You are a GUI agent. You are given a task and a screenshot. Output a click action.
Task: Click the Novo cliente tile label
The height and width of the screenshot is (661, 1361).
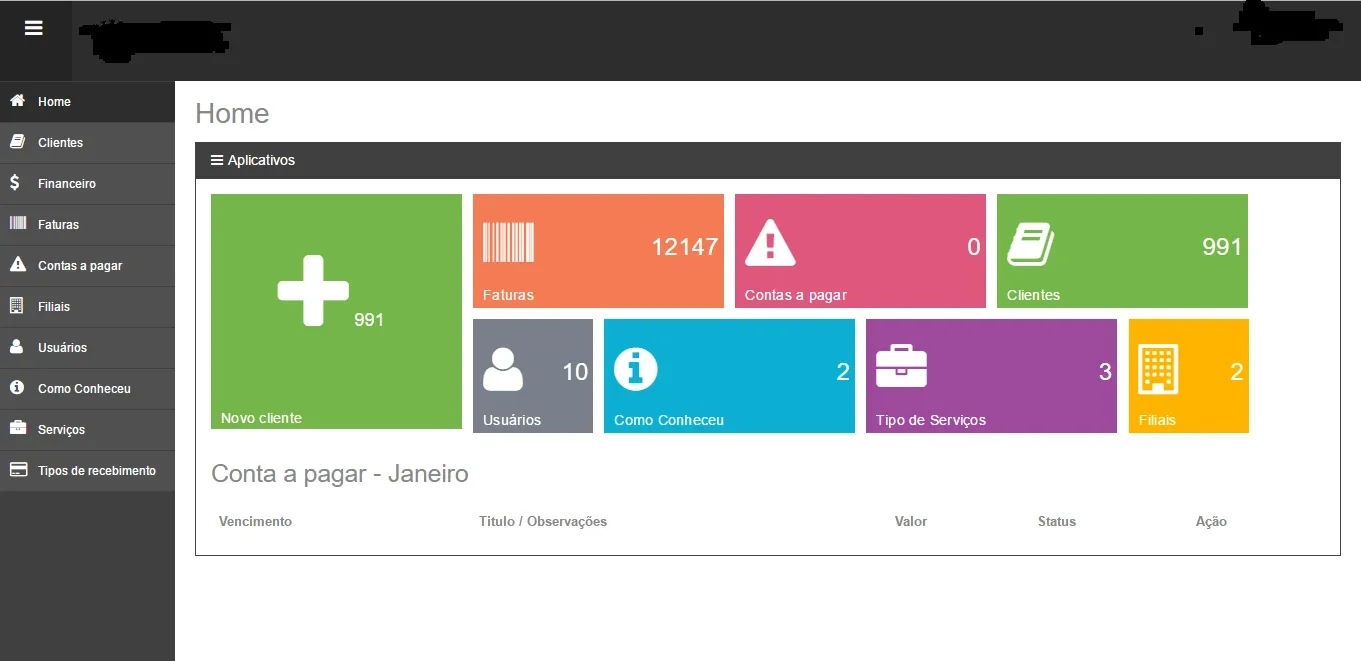click(261, 418)
